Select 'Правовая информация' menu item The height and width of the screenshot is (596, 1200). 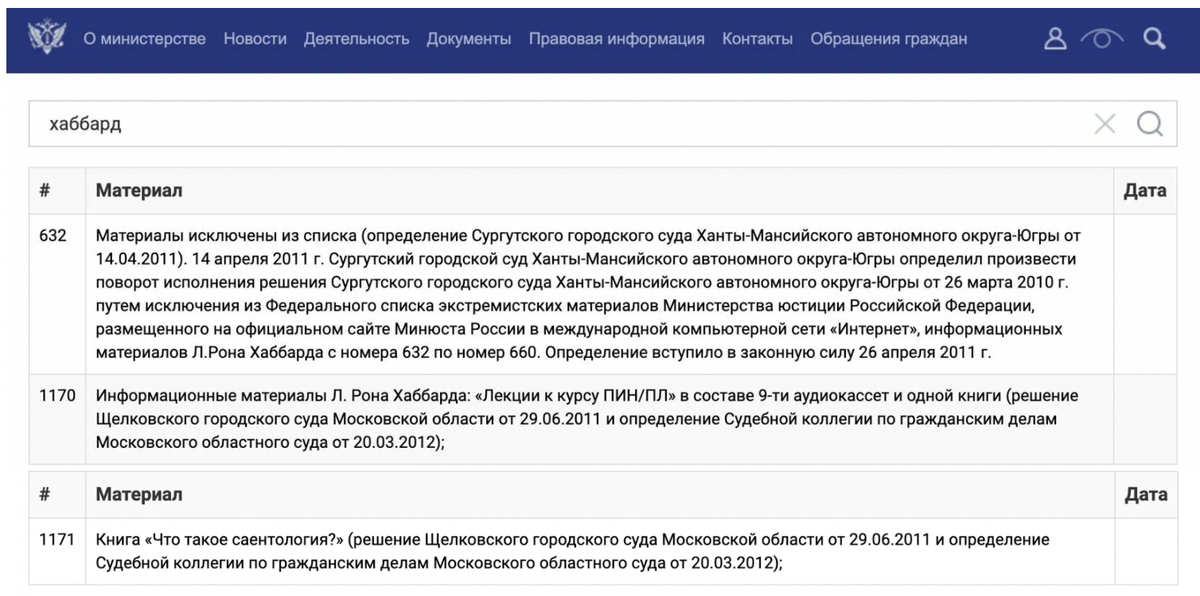(x=617, y=39)
